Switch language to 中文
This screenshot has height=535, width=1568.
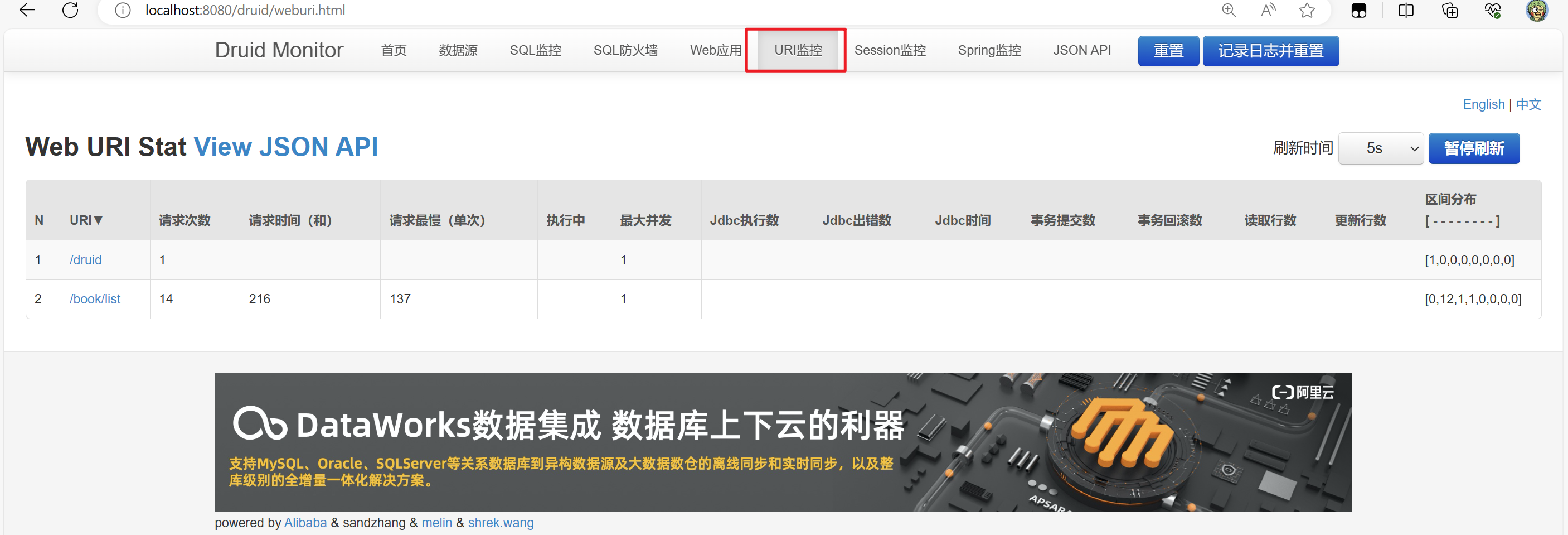(1528, 104)
